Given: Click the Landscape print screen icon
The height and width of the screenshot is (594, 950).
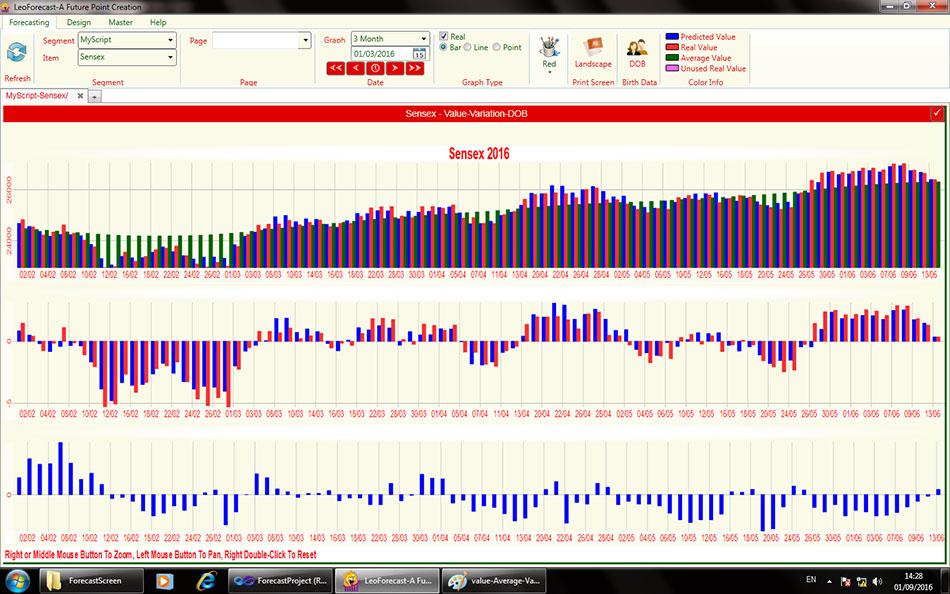Looking at the screenshot, I should [x=593, y=47].
